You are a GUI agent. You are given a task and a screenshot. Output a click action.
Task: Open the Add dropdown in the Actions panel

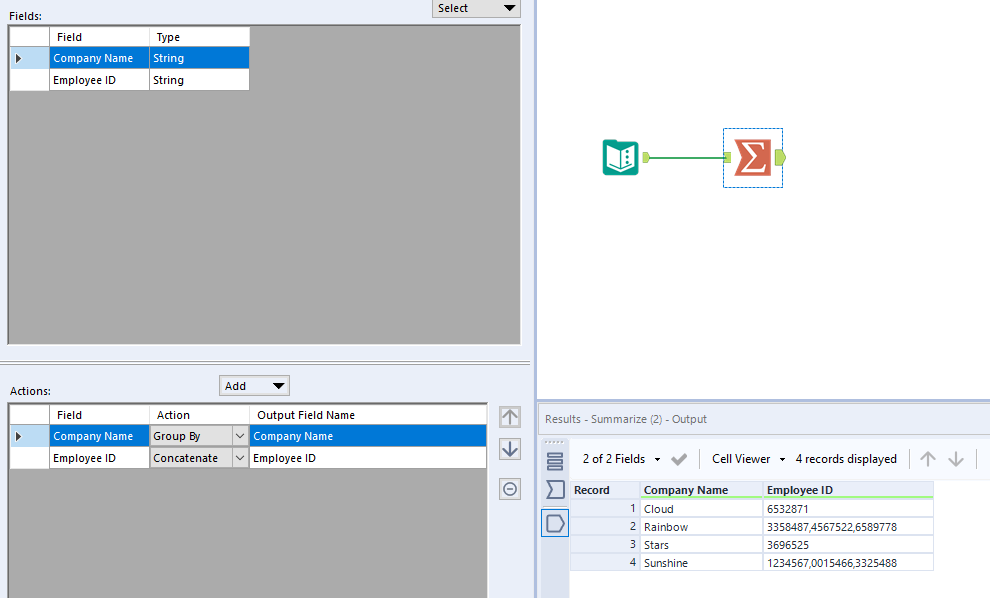(x=254, y=385)
